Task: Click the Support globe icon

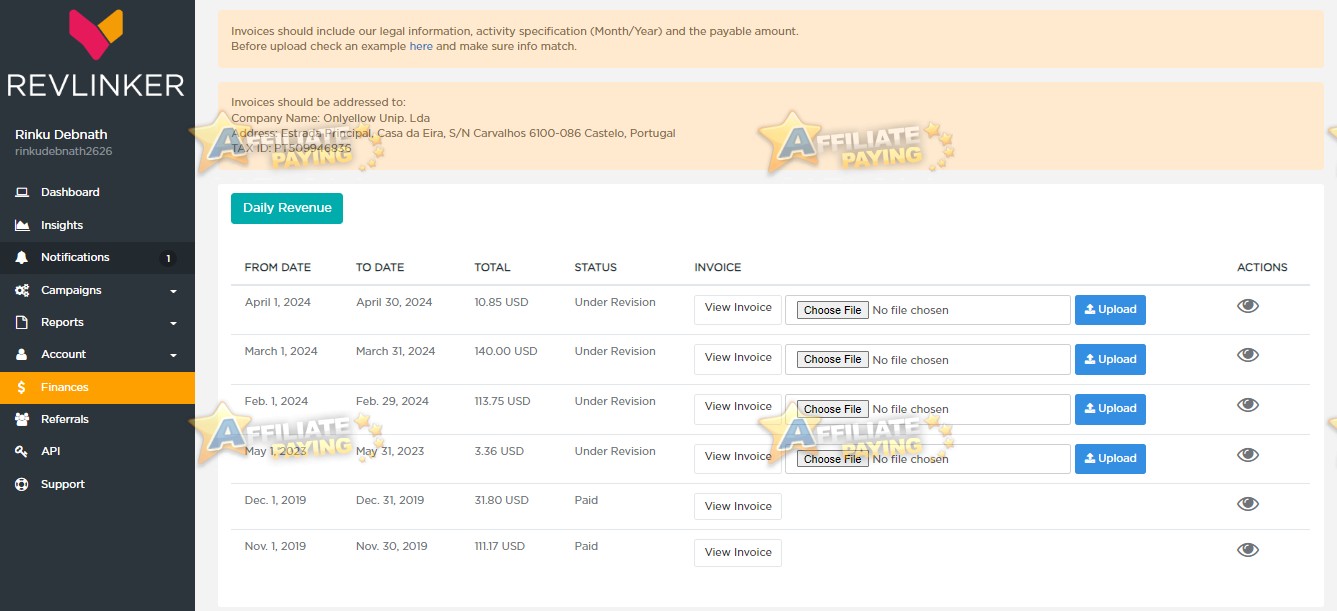Action: click(x=22, y=484)
